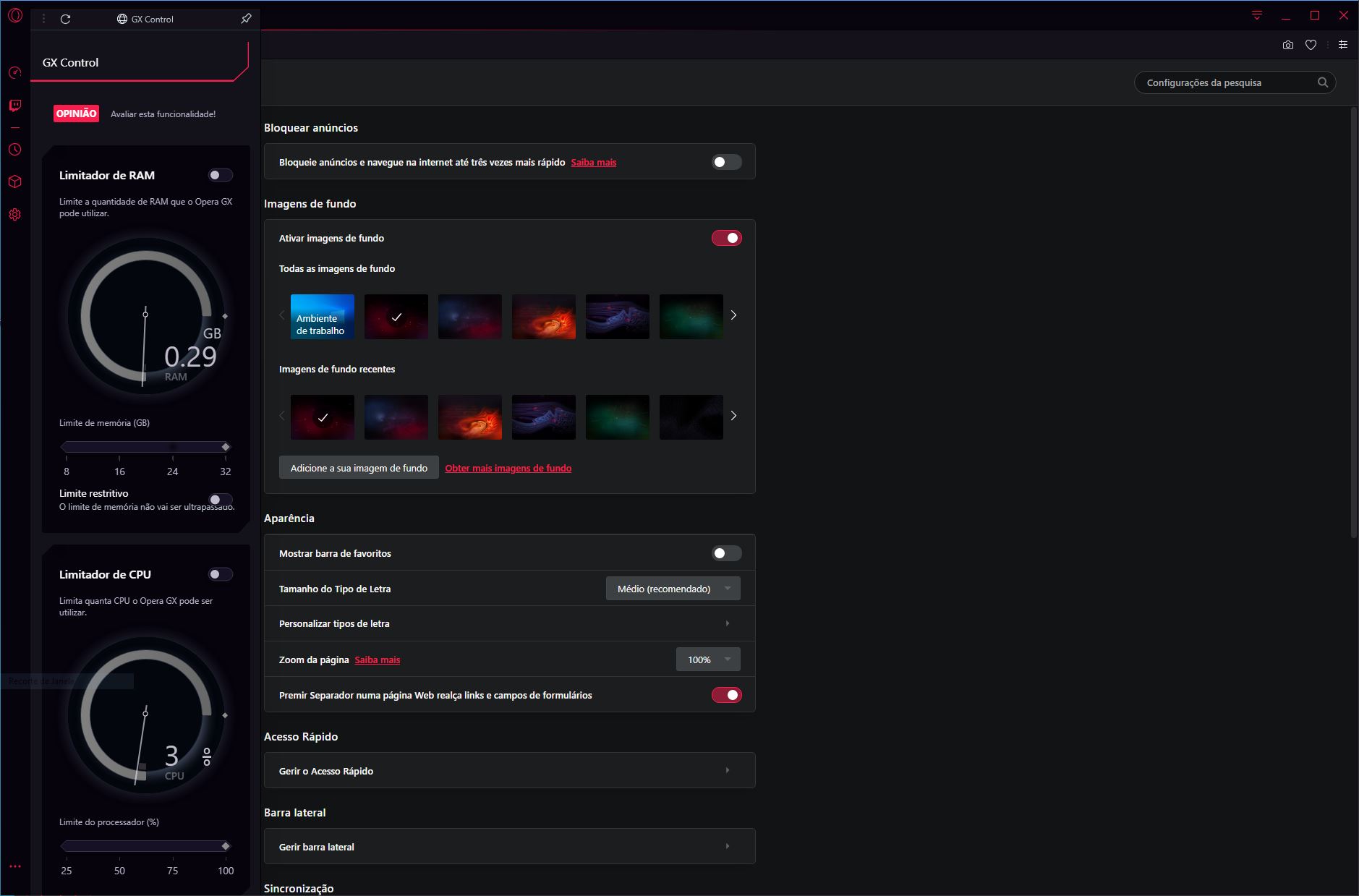Enable Mostrar barra de favoritos toggle
This screenshot has width=1359, height=896.
(x=727, y=553)
